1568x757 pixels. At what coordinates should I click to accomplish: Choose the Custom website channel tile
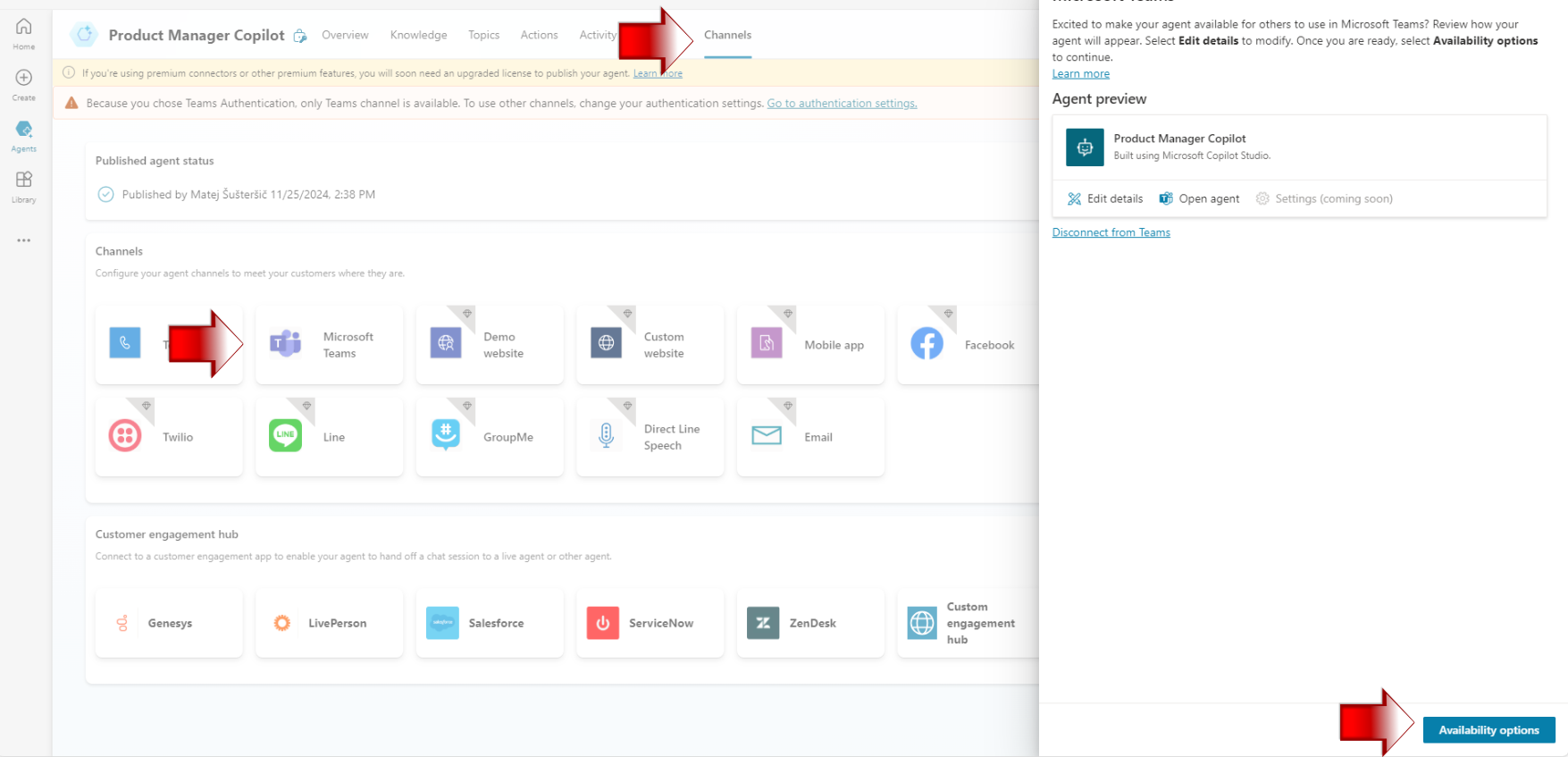pos(650,345)
